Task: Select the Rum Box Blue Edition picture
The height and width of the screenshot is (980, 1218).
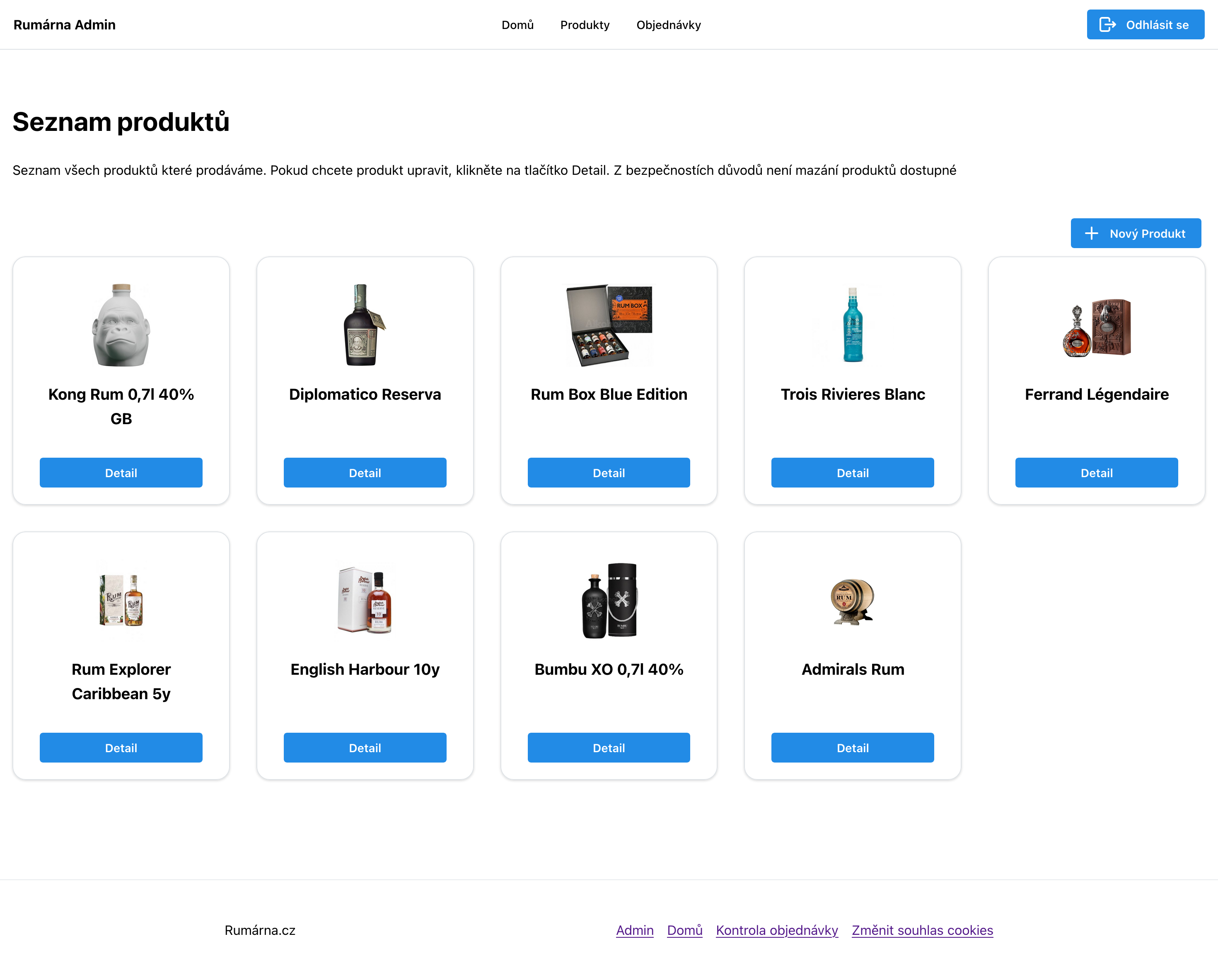Action: tap(609, 325)
